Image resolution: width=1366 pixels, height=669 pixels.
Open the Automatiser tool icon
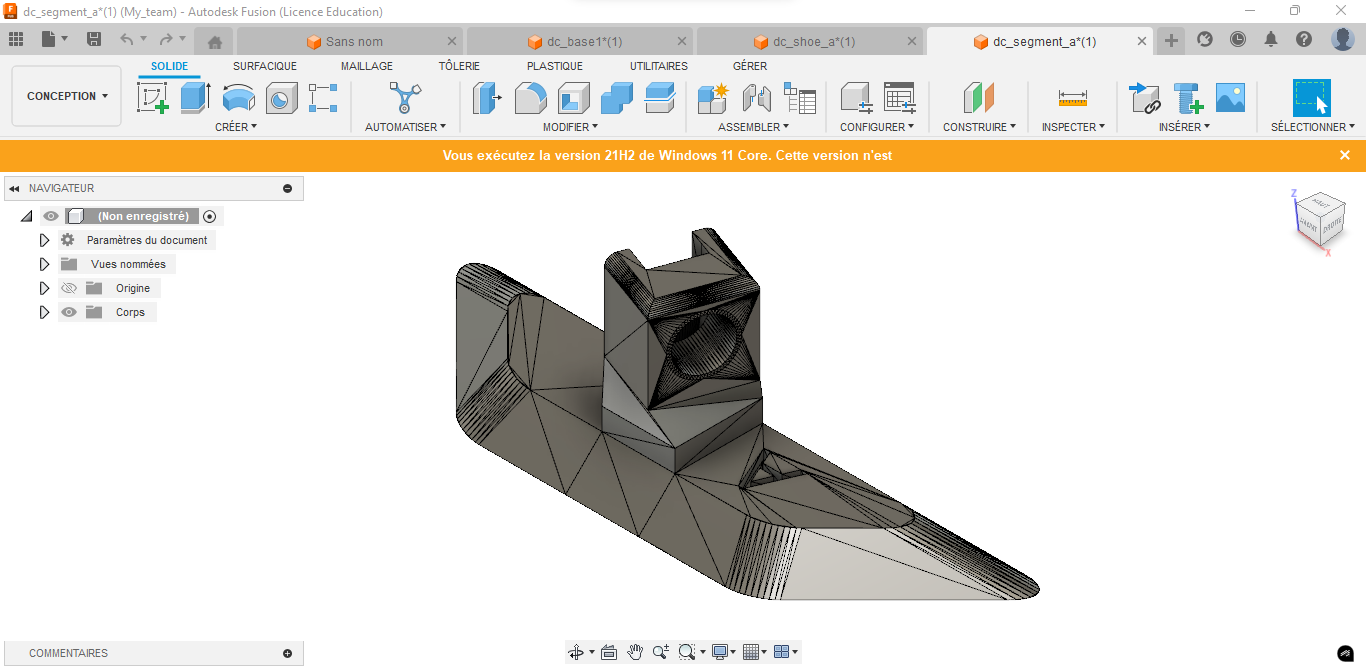click(405, 98)
